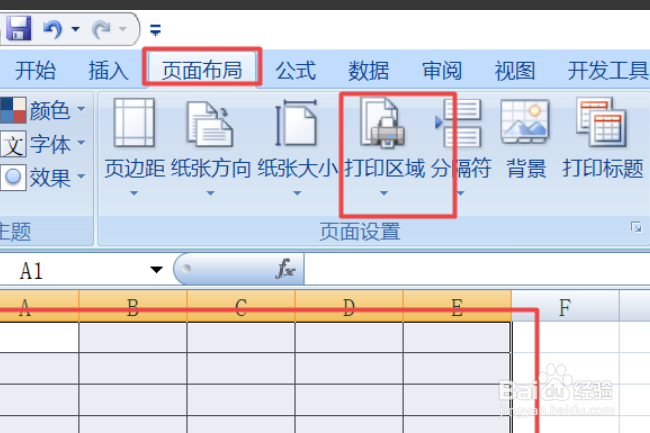Select column C header
The image size is (650, 433).
pyautogui.click(x=241, y=307)
